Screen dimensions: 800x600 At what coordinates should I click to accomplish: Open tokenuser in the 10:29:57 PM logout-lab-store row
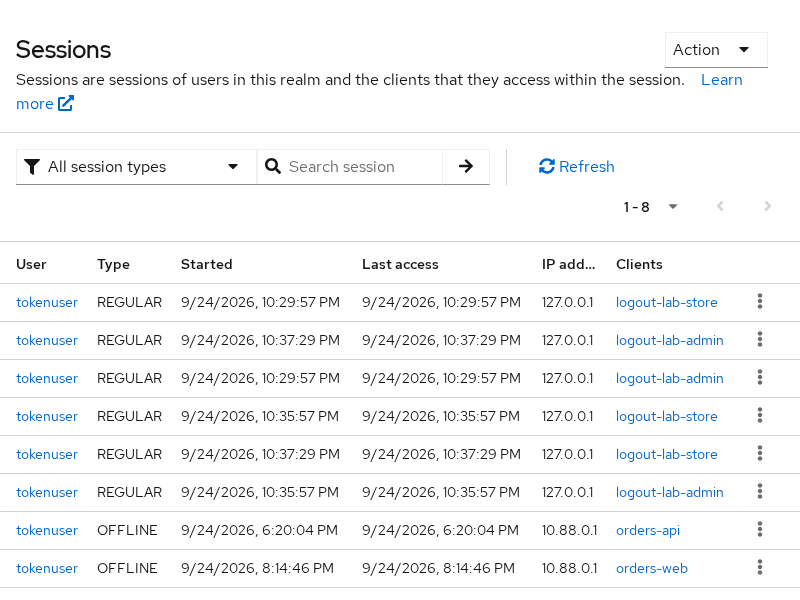(47, 302)
